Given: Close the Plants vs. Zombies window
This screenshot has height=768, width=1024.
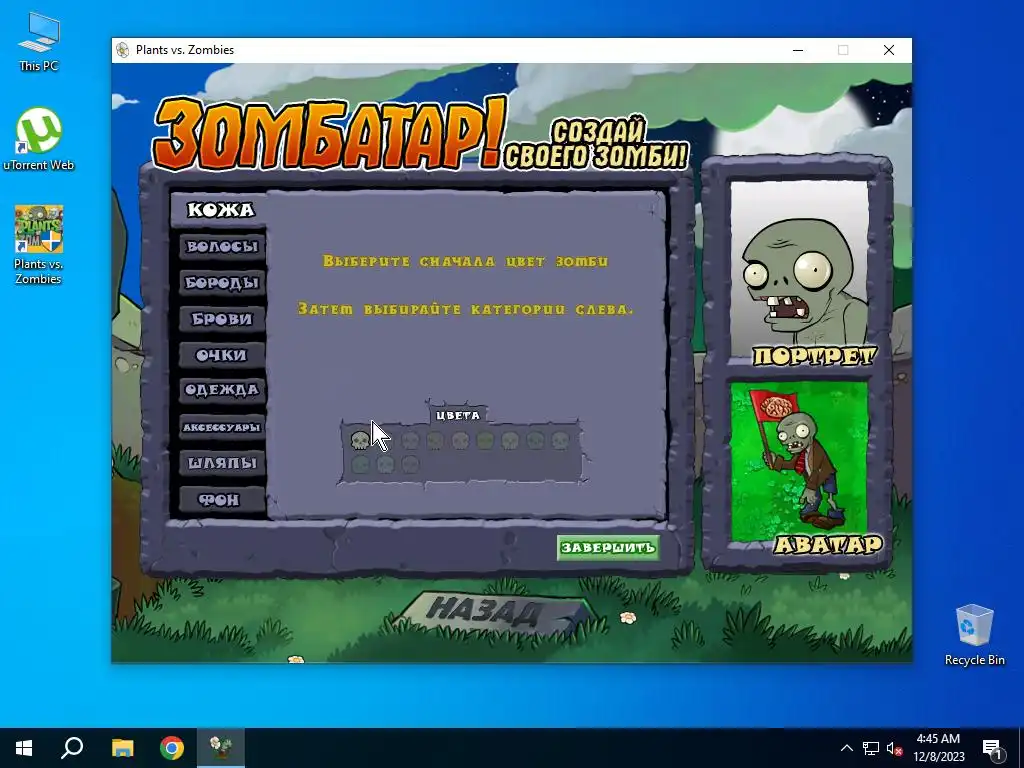Looking at the screenshot, I should 889,50.
